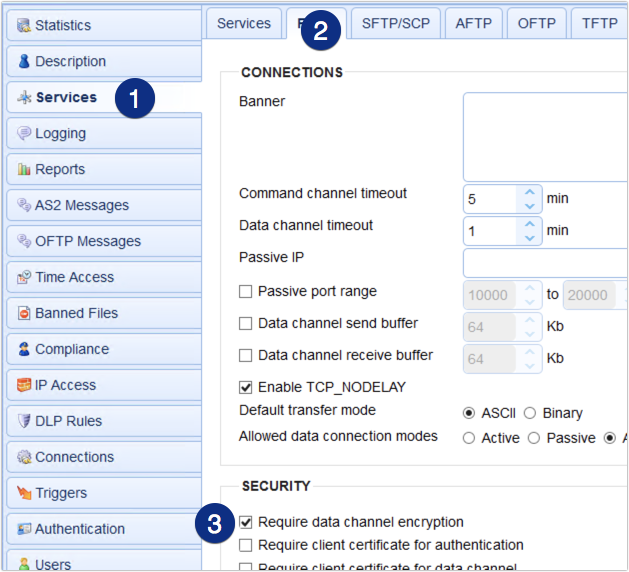Click the IP Access icon
The image size is (629, 572).
[x=24, y=385]
